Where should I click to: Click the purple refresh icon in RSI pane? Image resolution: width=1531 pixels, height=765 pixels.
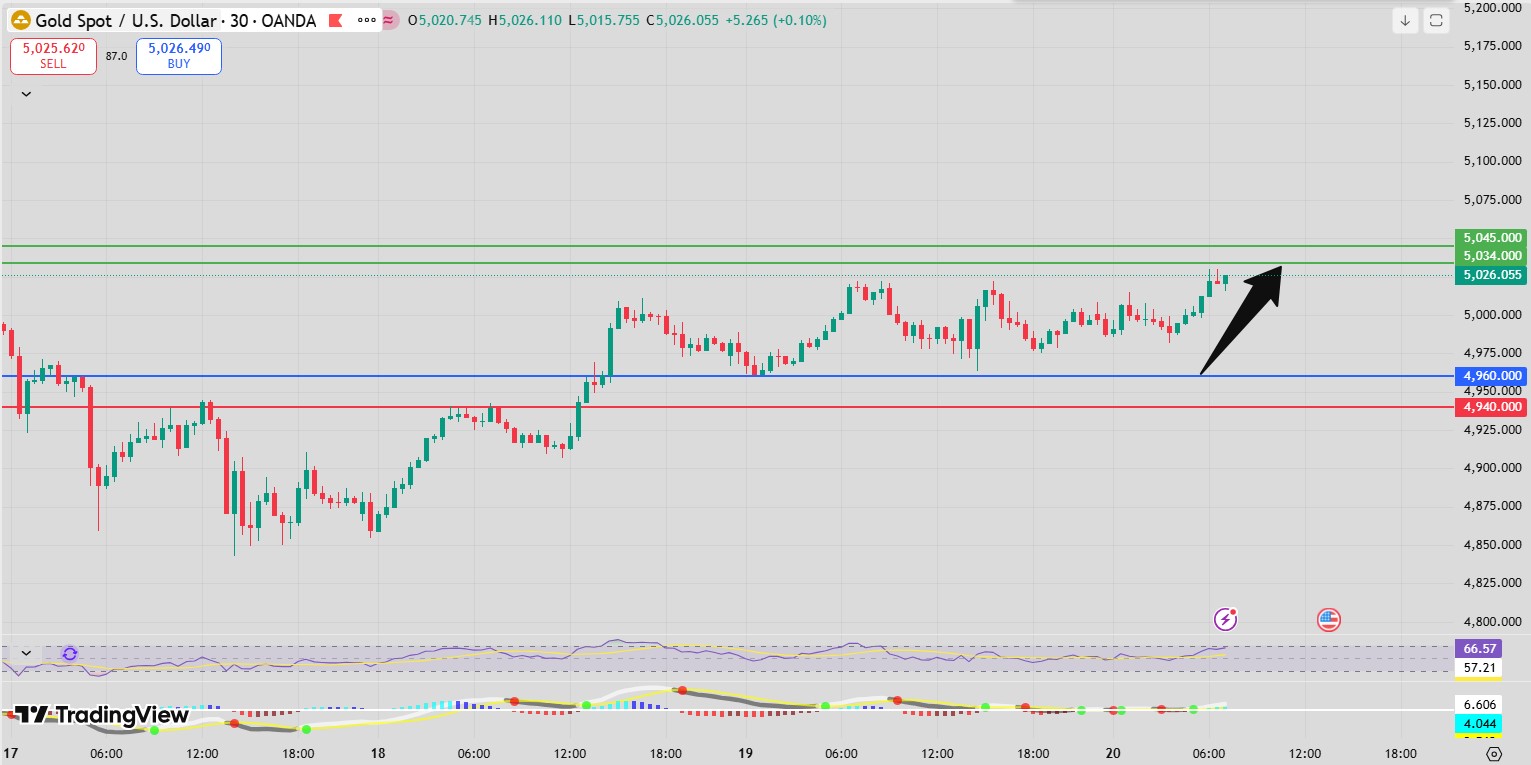[69, 654]
